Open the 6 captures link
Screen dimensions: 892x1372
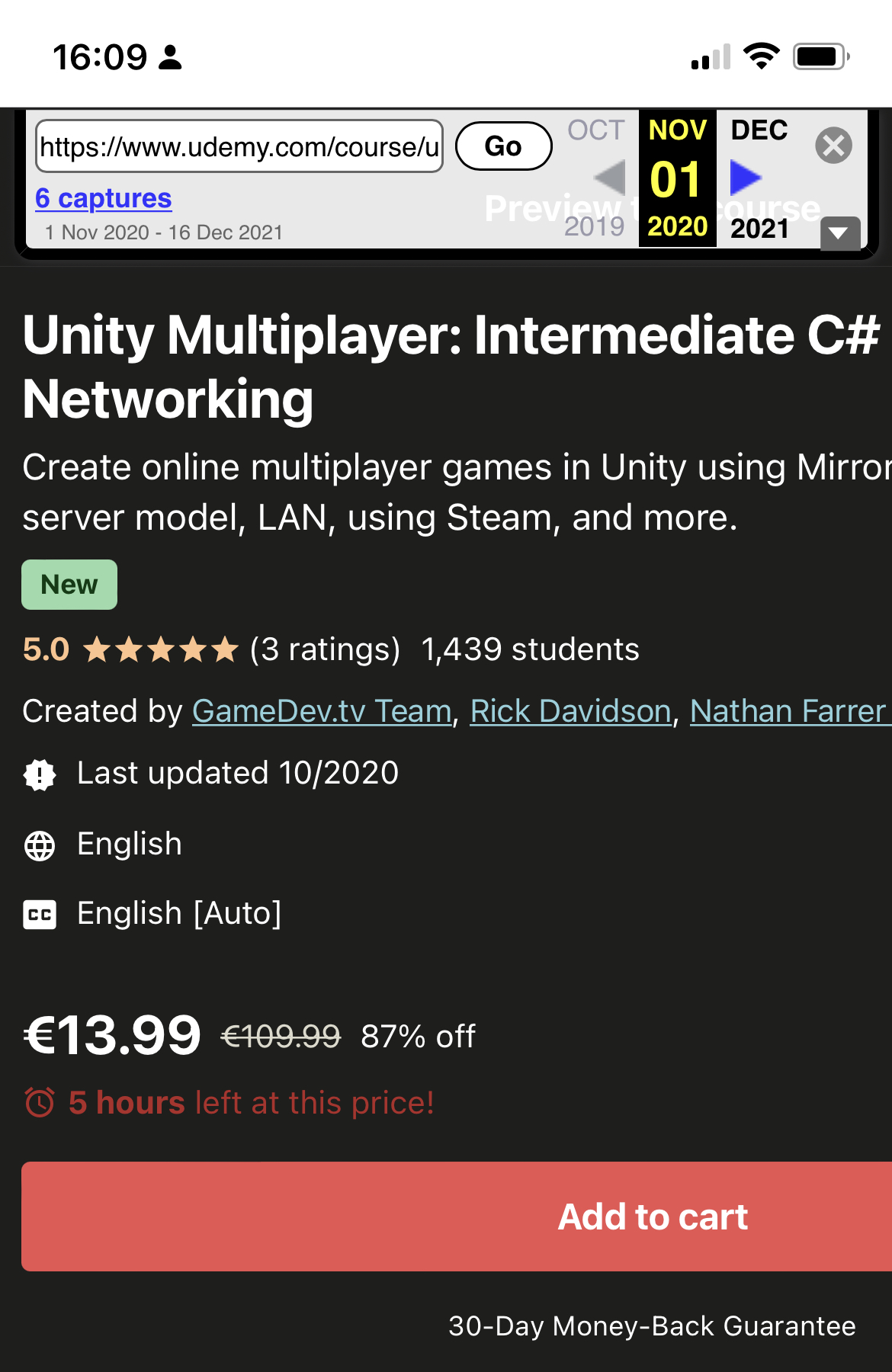pos(104,198)
